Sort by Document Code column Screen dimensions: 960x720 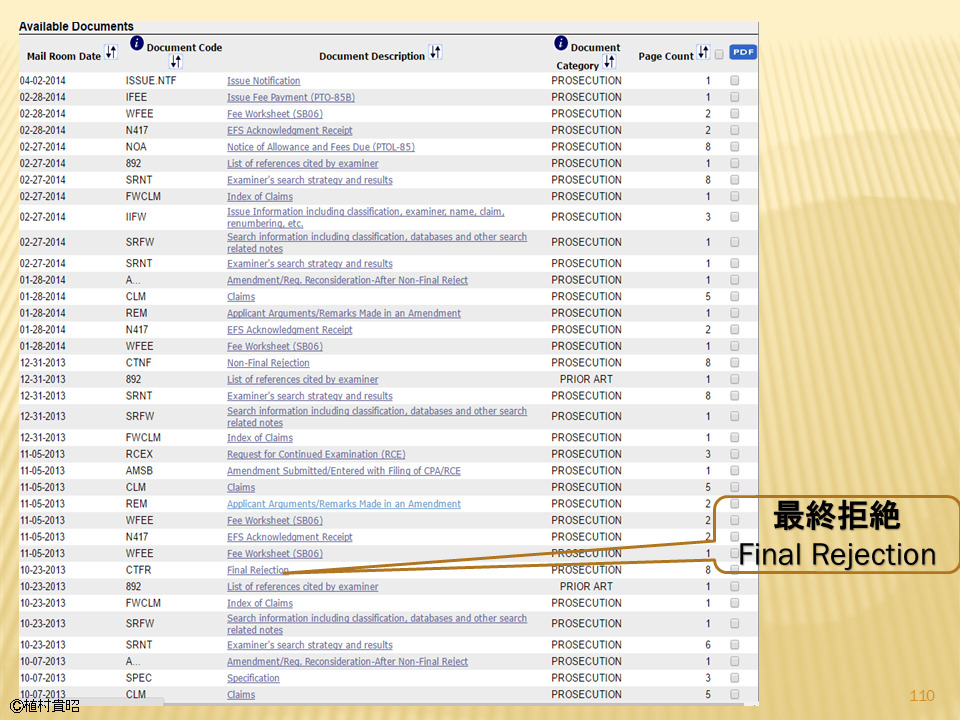(176, 61)
